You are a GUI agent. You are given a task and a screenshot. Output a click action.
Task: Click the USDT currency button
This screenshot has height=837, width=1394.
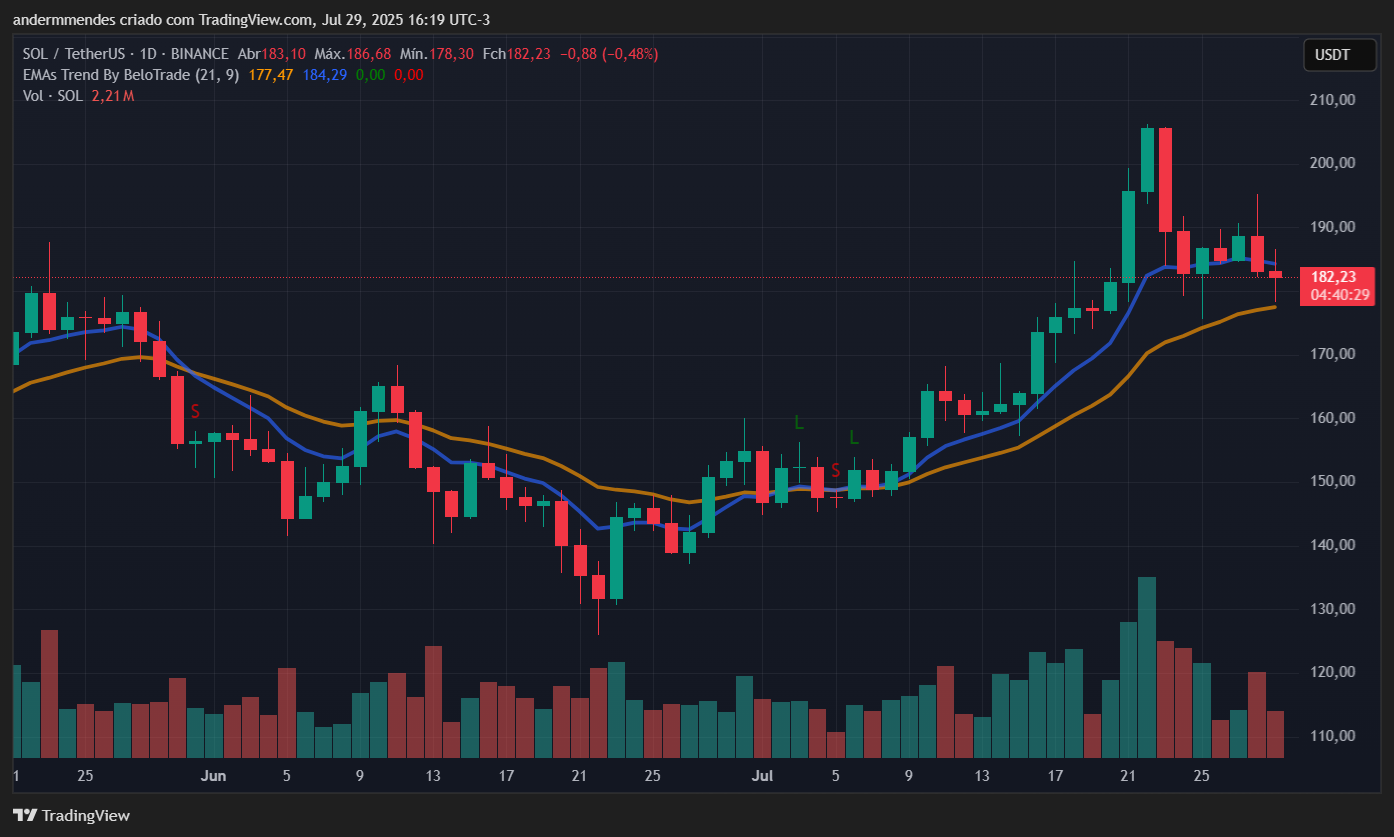[1339, 55]
